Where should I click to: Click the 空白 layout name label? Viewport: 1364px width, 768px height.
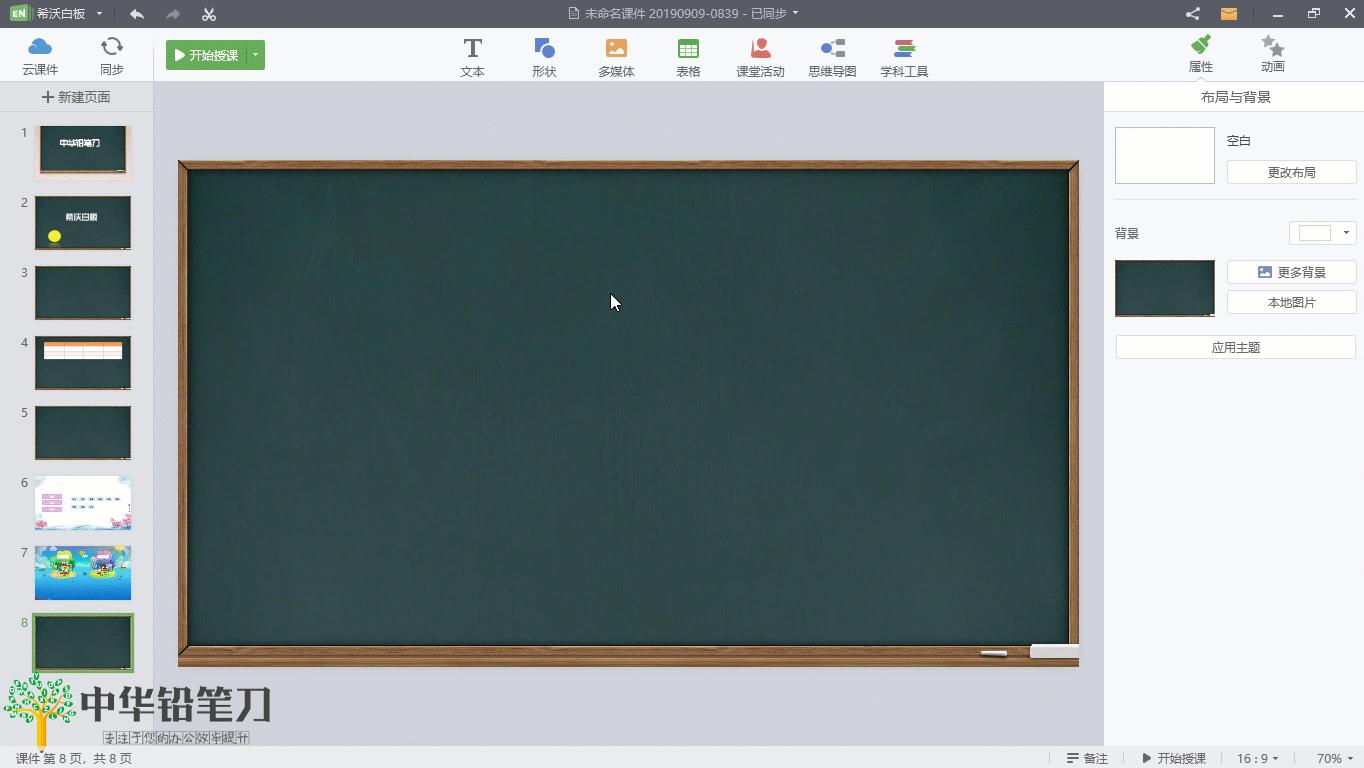1239,141
